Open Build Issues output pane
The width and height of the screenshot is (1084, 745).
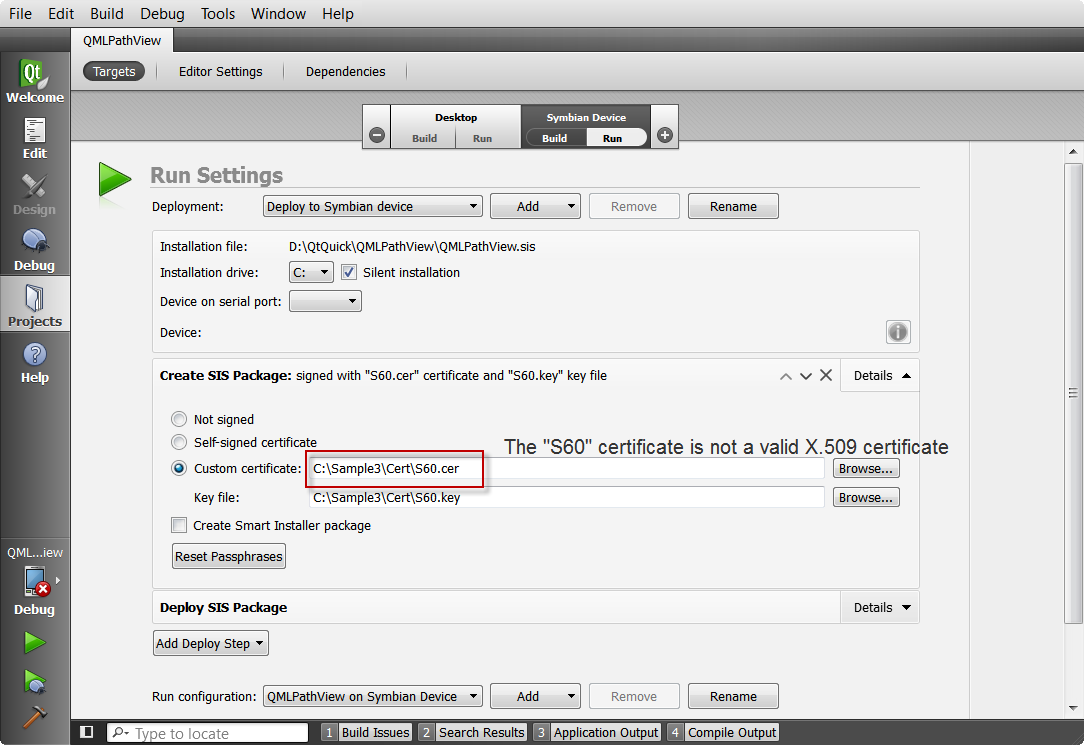(x=367, y=732)
